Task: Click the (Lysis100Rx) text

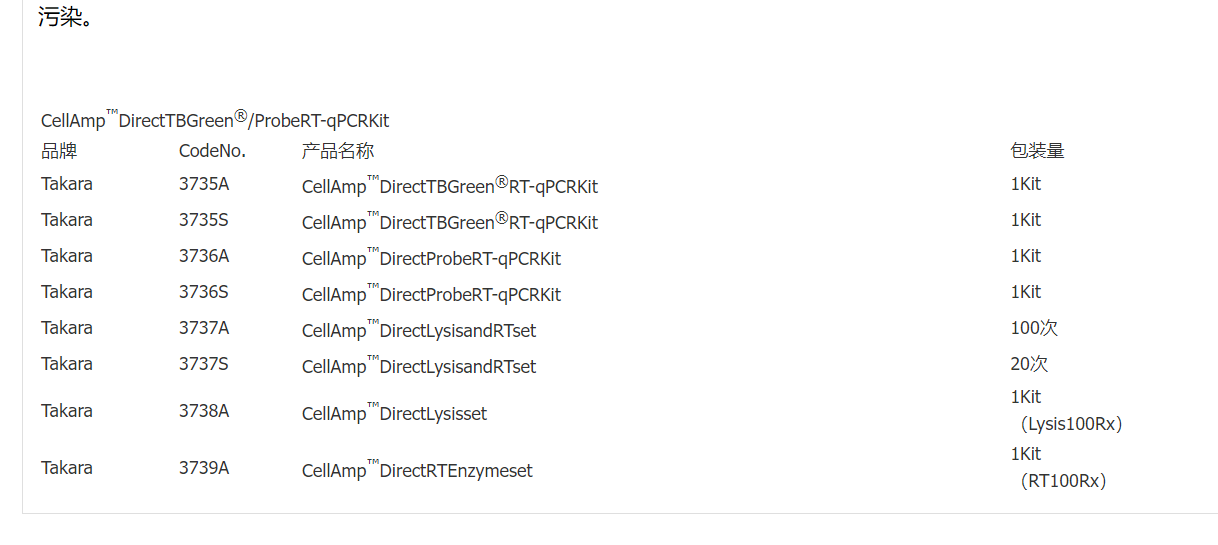Action: click(x=1070, y=424)
